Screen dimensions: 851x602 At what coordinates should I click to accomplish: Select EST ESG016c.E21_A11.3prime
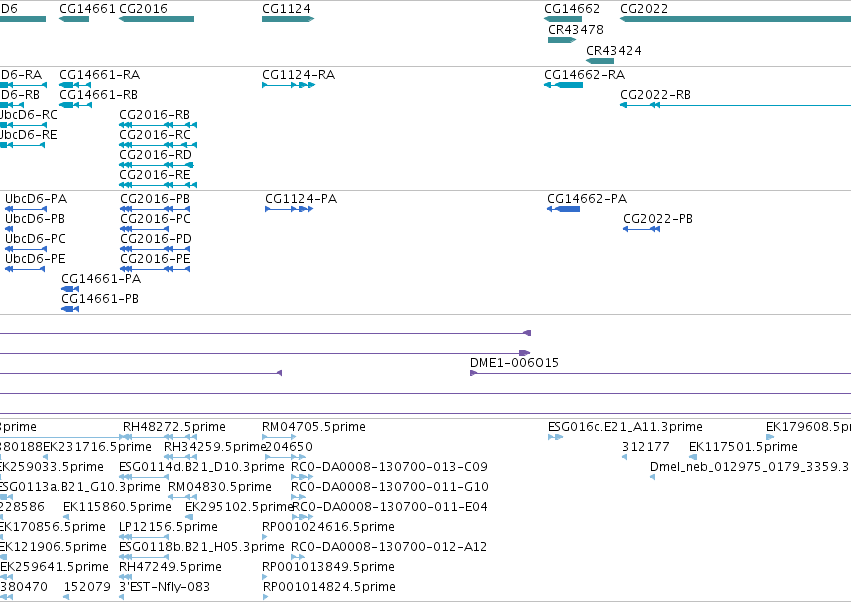625,427
